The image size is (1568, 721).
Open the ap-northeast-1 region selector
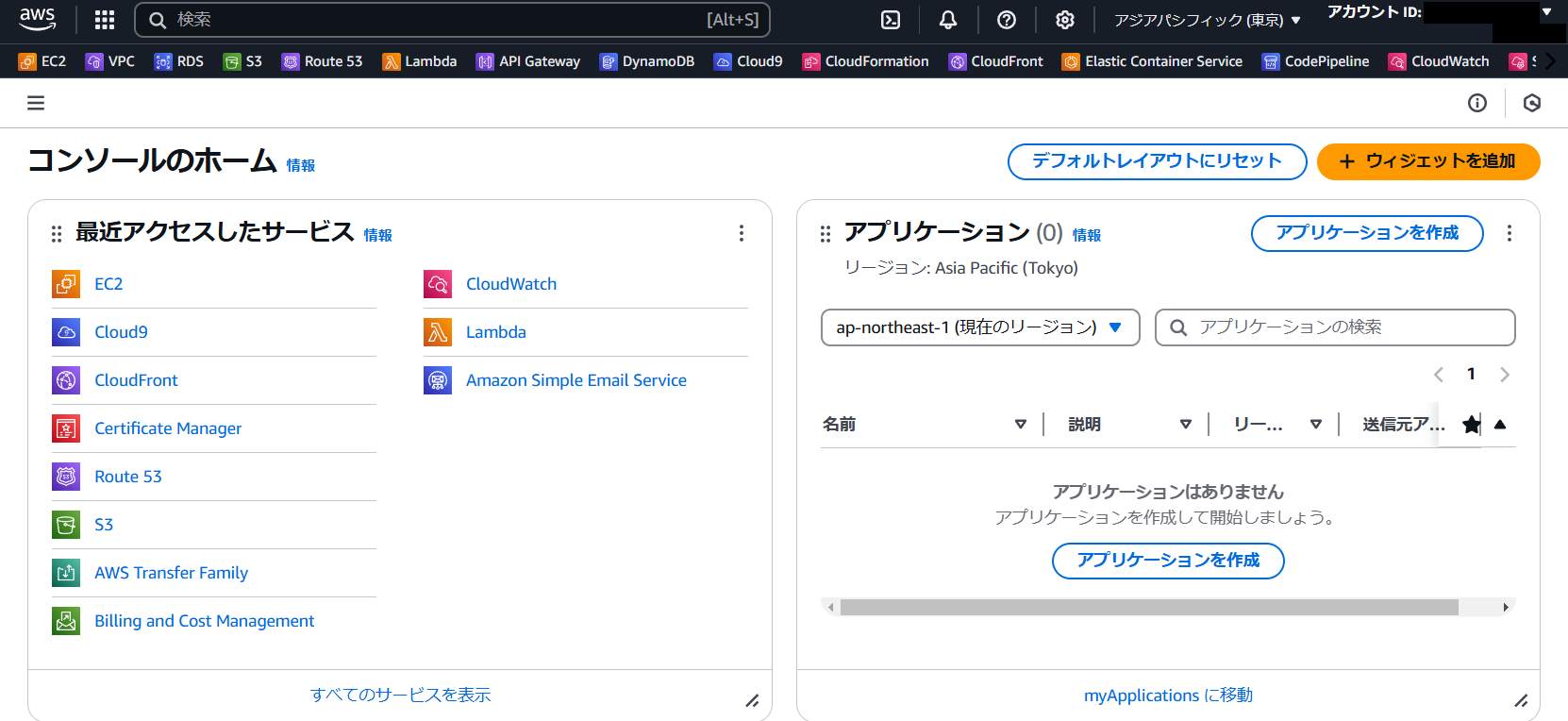[x=980, y=327]
